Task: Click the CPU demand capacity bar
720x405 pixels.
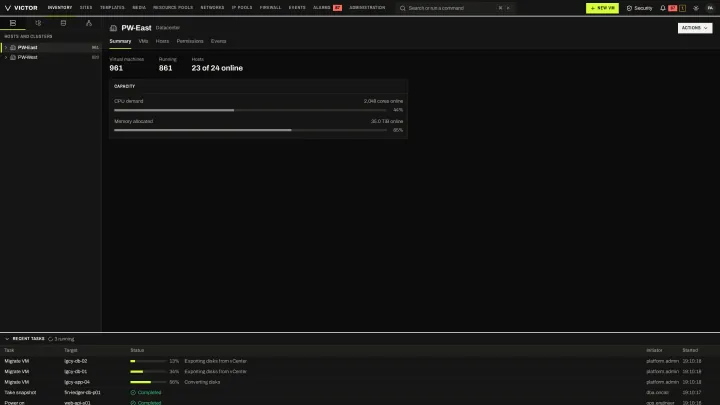Action: pyautogui.click(x=250, y=110)
